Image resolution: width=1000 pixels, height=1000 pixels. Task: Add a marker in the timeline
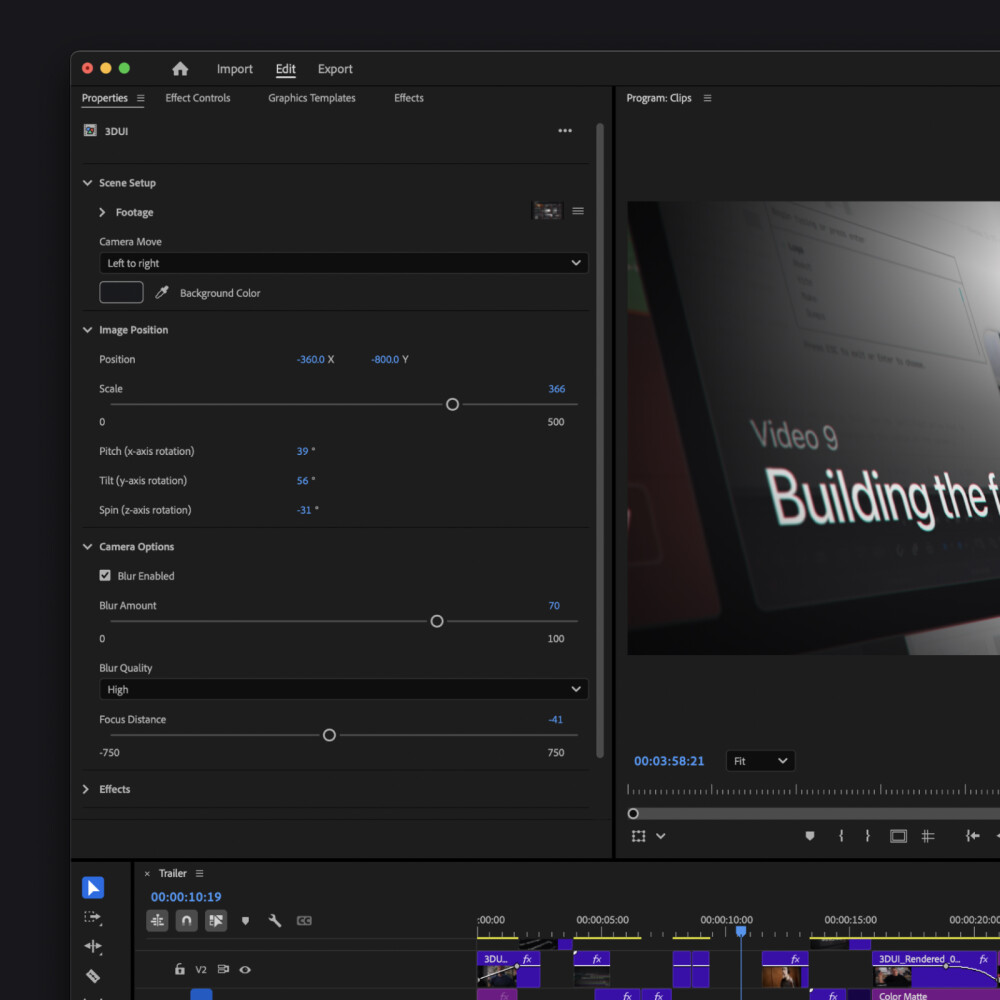pyautogui.click(x=245, y=921)
